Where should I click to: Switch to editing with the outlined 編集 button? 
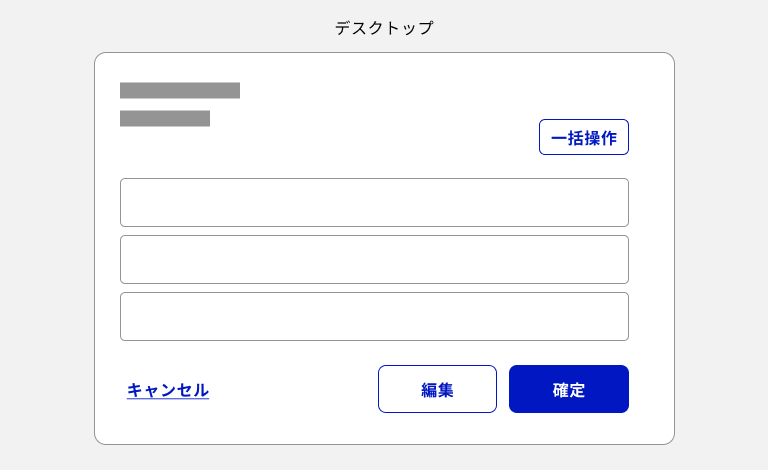coord(437,389)
